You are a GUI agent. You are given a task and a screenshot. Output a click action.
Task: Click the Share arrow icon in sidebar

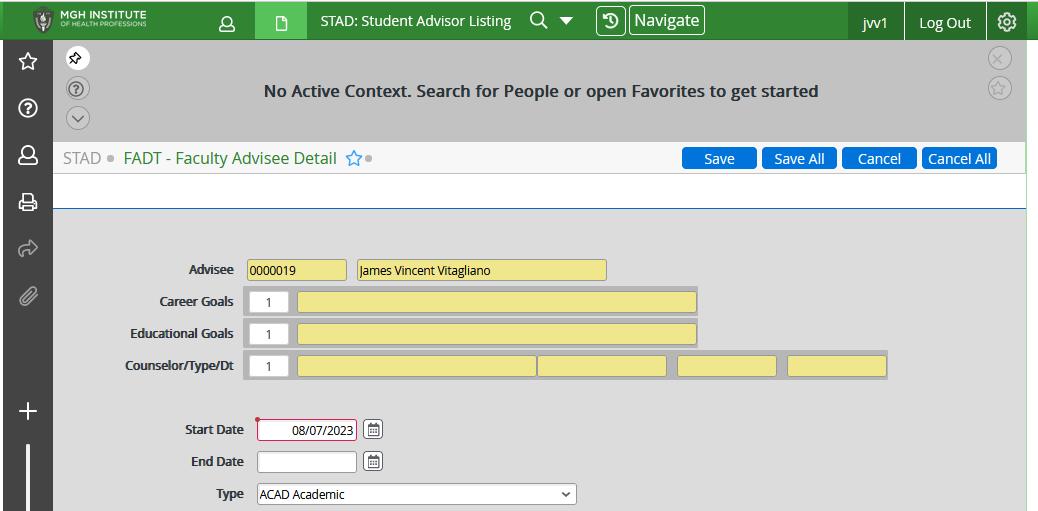(x=28, y=249)
